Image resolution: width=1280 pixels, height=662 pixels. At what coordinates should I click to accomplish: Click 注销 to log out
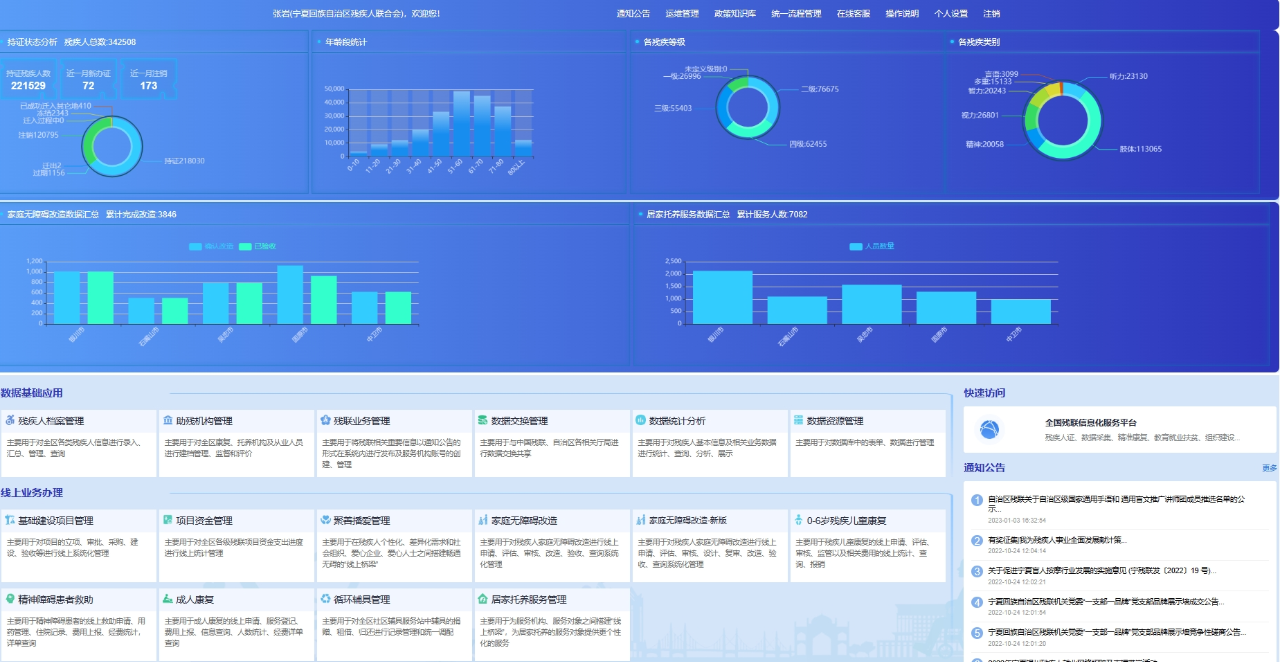991,14
